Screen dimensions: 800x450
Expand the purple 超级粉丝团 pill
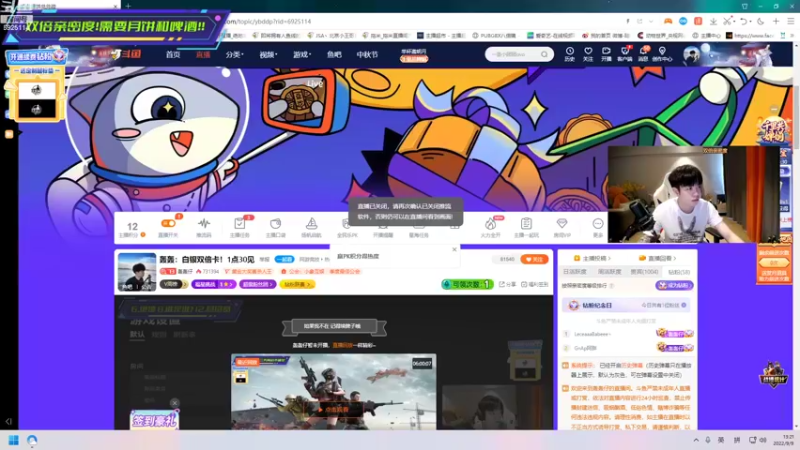[x=258, y=284]
